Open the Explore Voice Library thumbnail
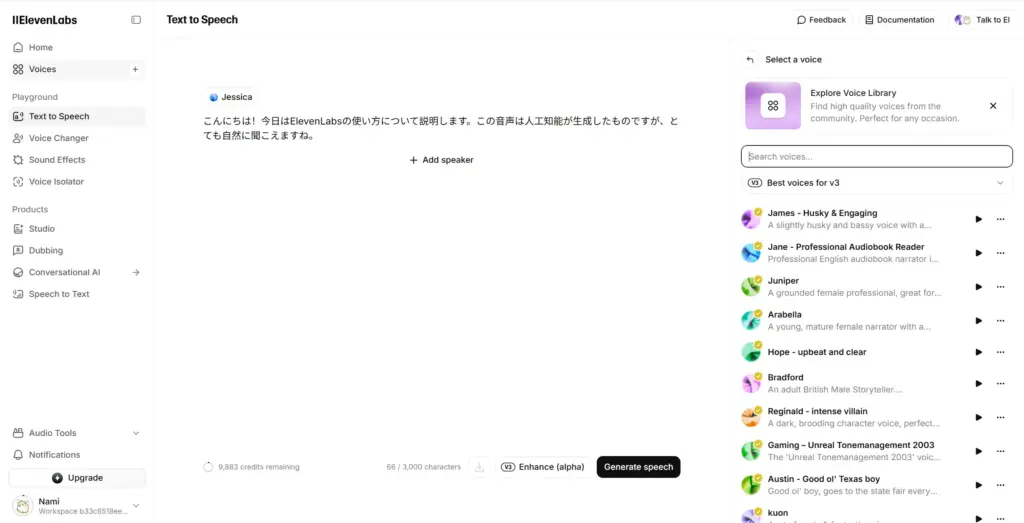1024x523 pixels. (773, 106)
